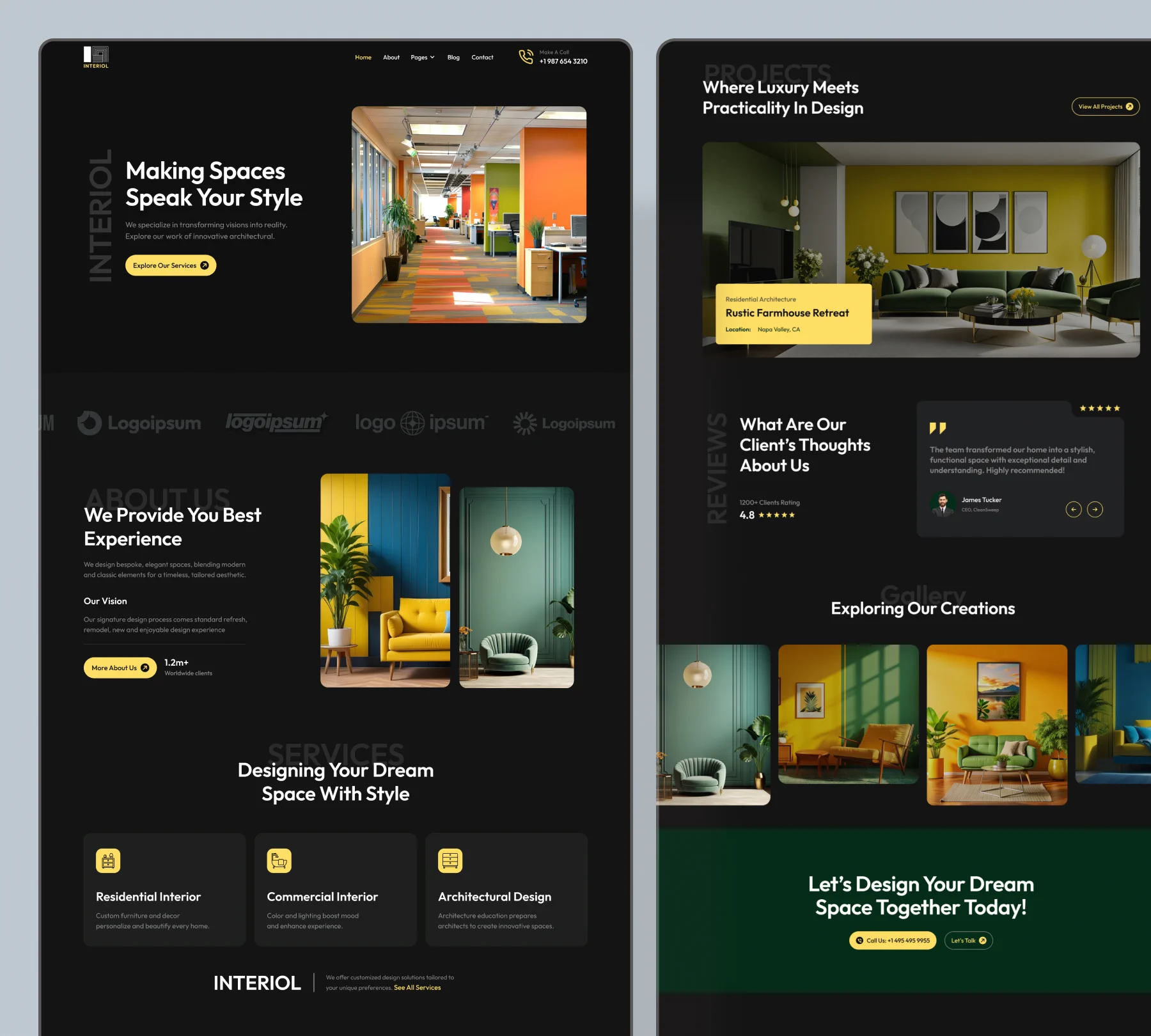Follow the See All Services link
Screen dimensions: 1151x1036
coord(418,988)
